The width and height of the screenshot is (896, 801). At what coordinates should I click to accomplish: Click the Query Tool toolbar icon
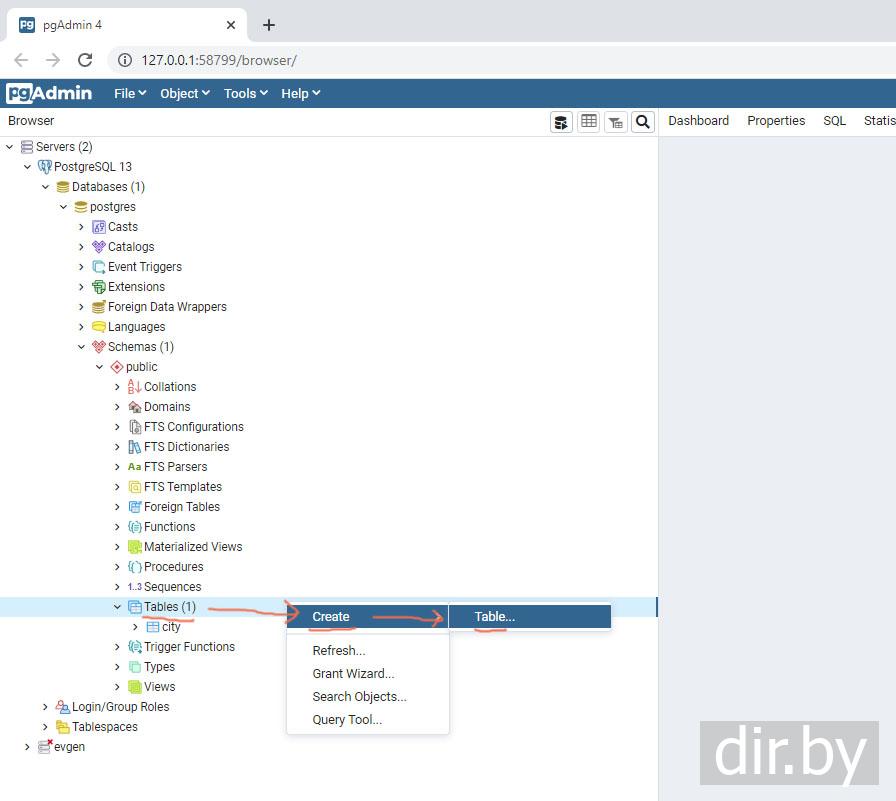click(x=561, y=122)
